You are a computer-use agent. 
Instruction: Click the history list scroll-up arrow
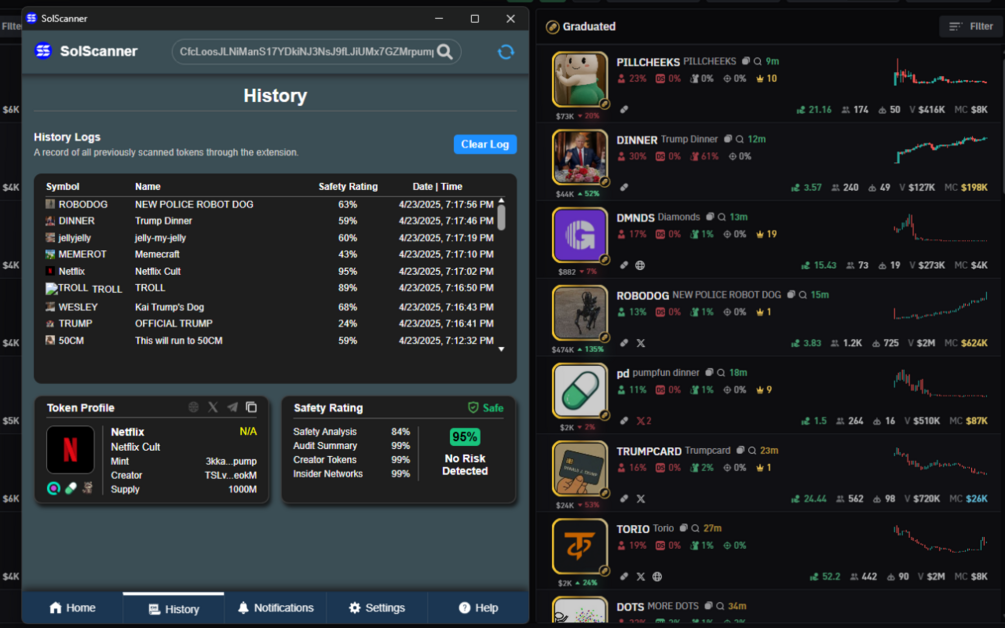coord(501,201)
